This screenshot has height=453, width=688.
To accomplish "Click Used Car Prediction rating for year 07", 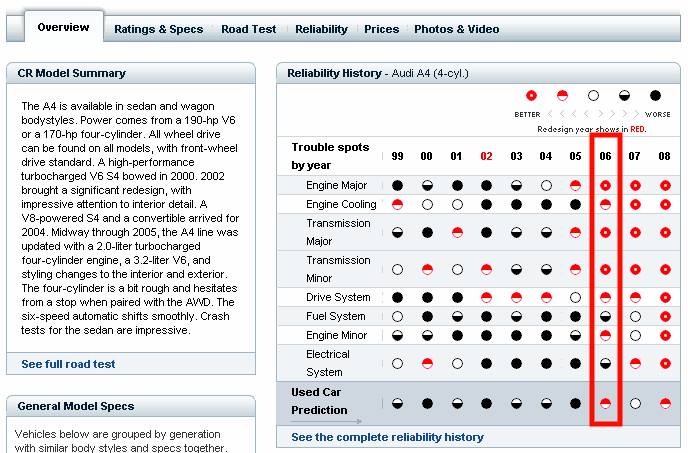I will (635, 403).
